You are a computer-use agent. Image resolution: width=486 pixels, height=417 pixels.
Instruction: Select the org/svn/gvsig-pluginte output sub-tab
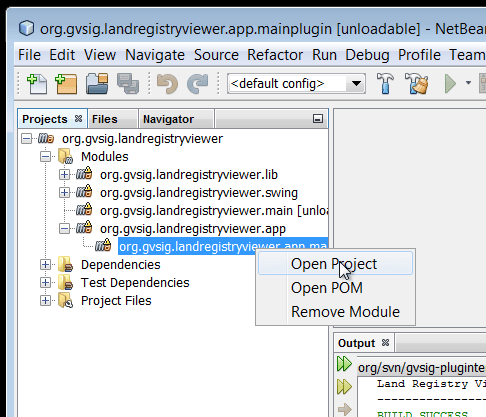click(421, 368)
